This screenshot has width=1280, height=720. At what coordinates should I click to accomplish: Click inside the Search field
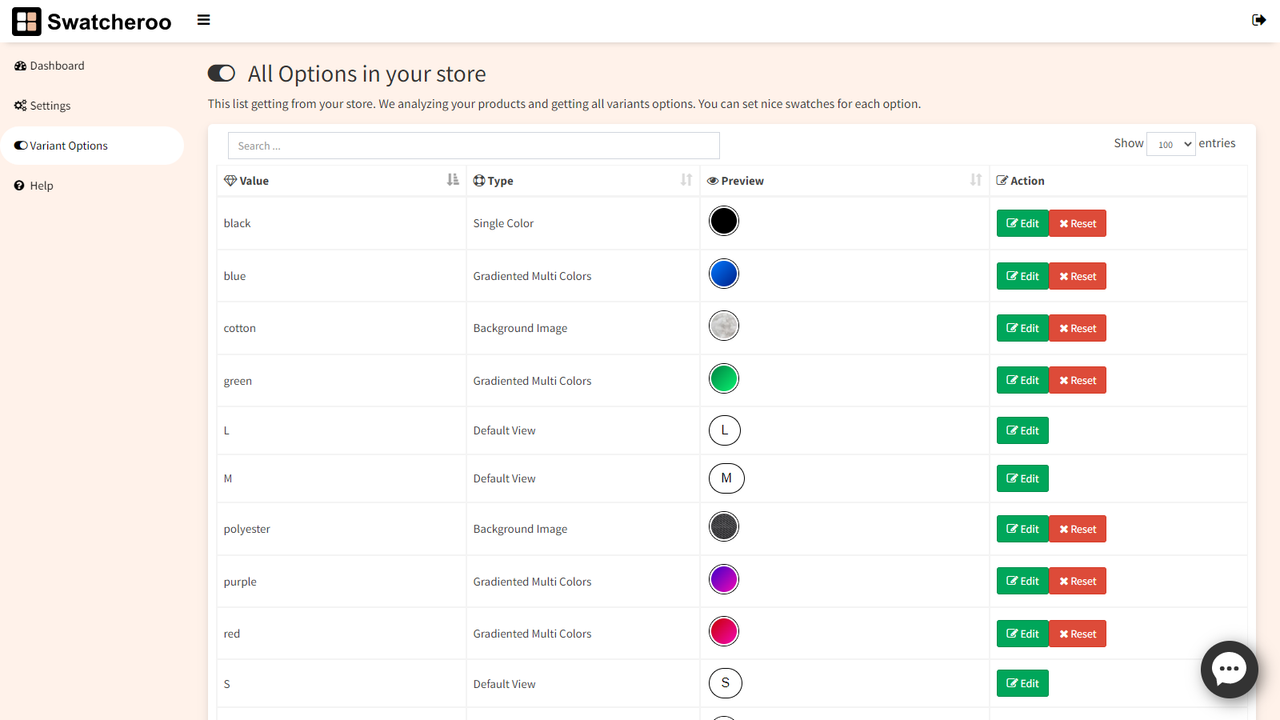coord(473,145)
